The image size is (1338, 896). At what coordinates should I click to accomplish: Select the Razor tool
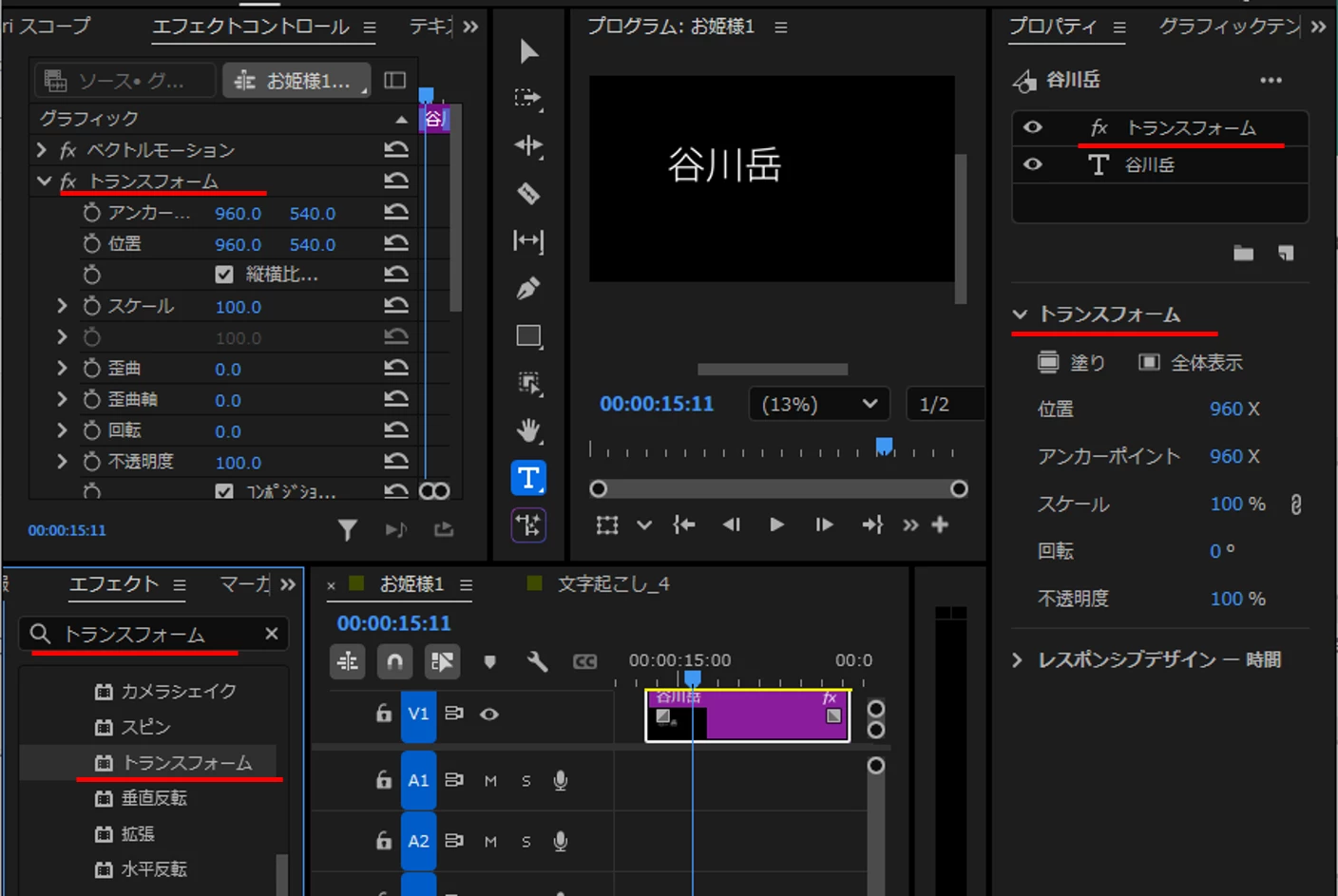coord(528,194)
